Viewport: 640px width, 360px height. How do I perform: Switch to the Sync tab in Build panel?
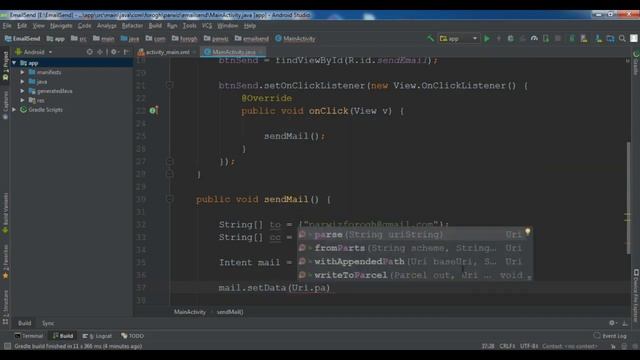(48, 323)
